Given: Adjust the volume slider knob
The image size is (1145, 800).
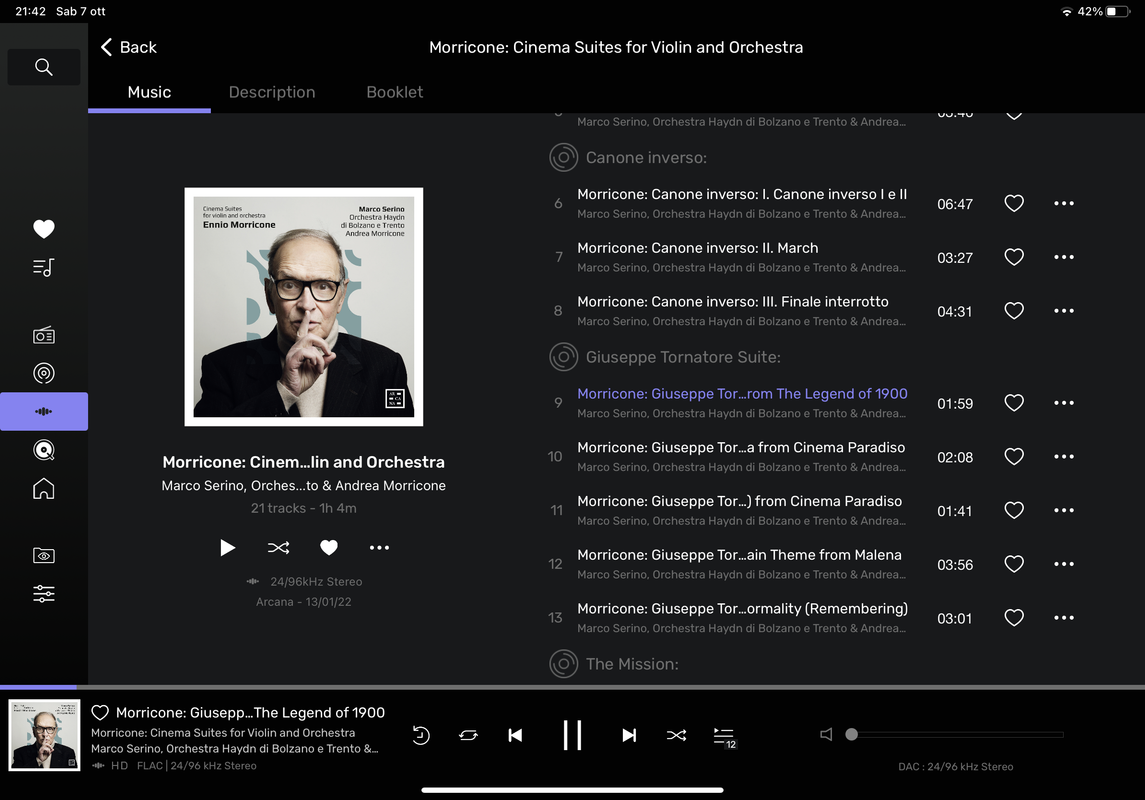Looking at the screenshot, I should [851, 734].
